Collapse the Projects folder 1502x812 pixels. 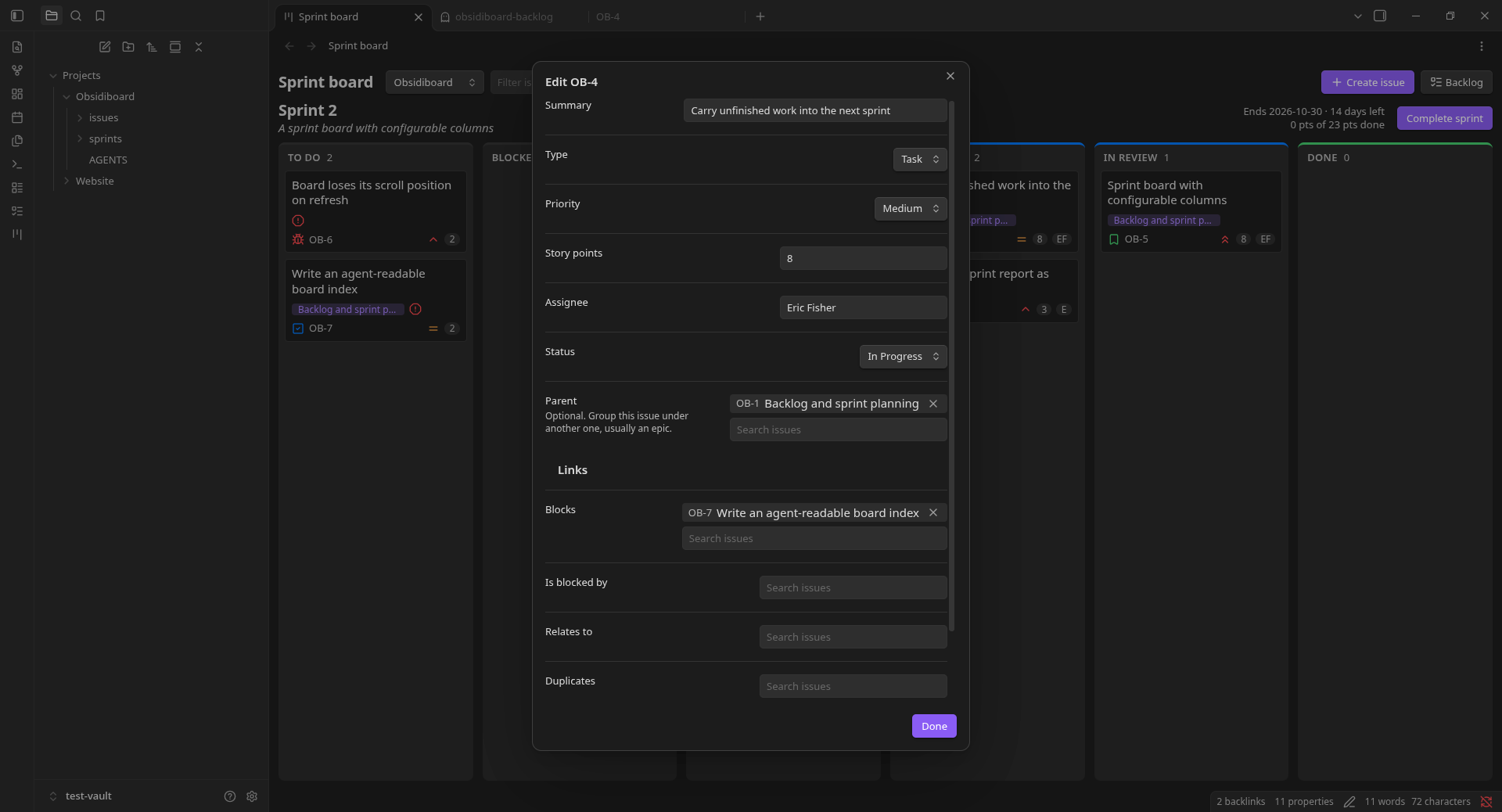pos(53,76)
